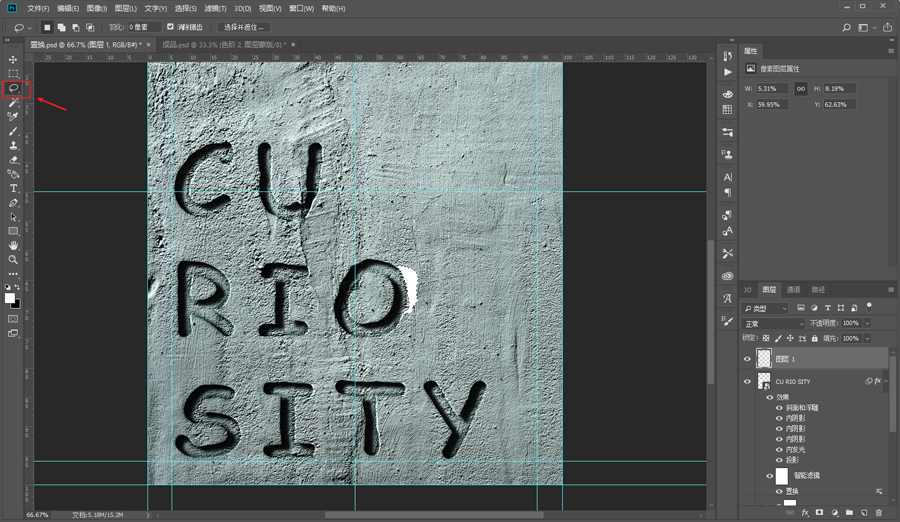Click the foreground color swatch

(10, 298)
